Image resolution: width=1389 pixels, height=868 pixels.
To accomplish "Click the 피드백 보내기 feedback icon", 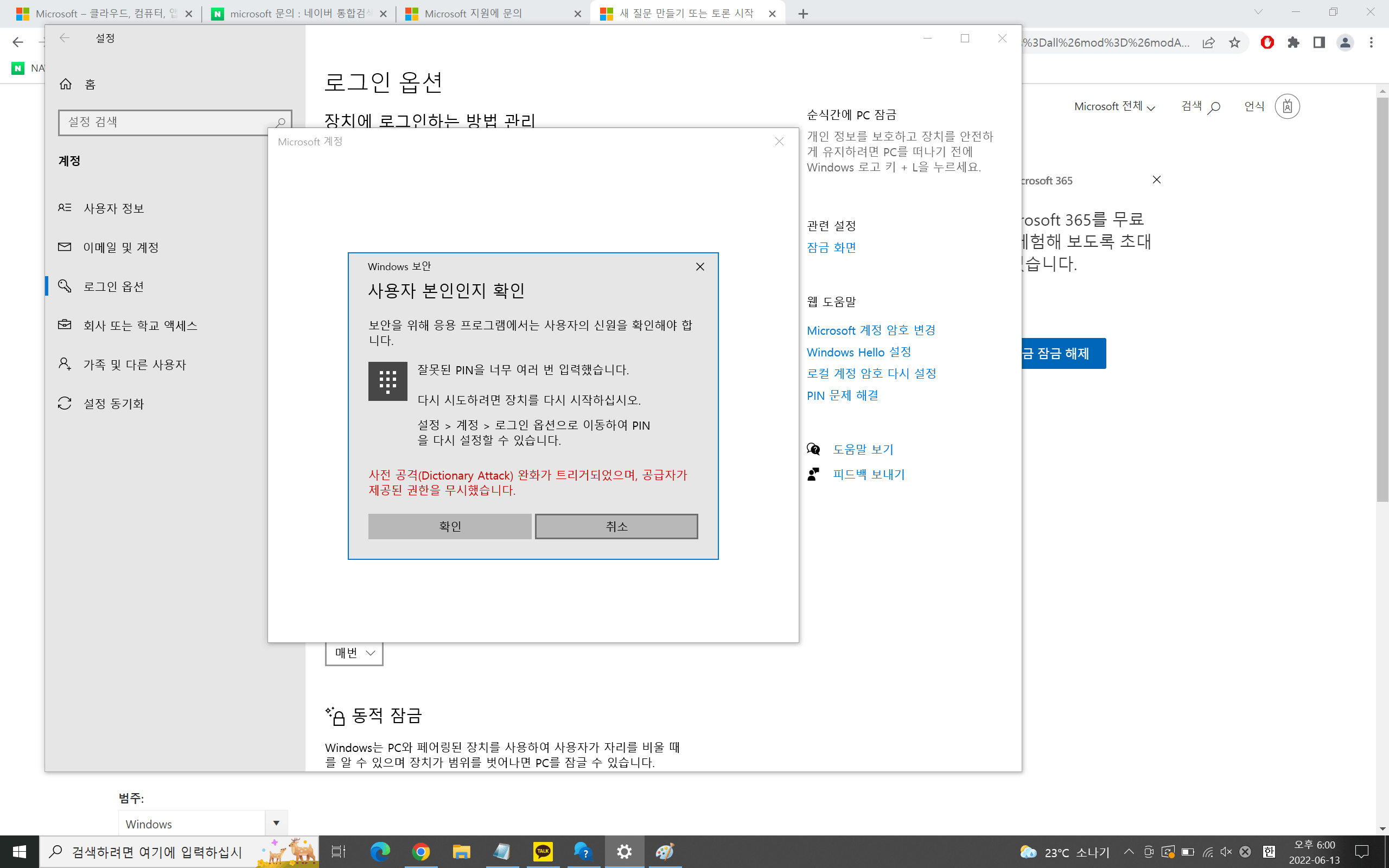I will [x=813, y=473].
